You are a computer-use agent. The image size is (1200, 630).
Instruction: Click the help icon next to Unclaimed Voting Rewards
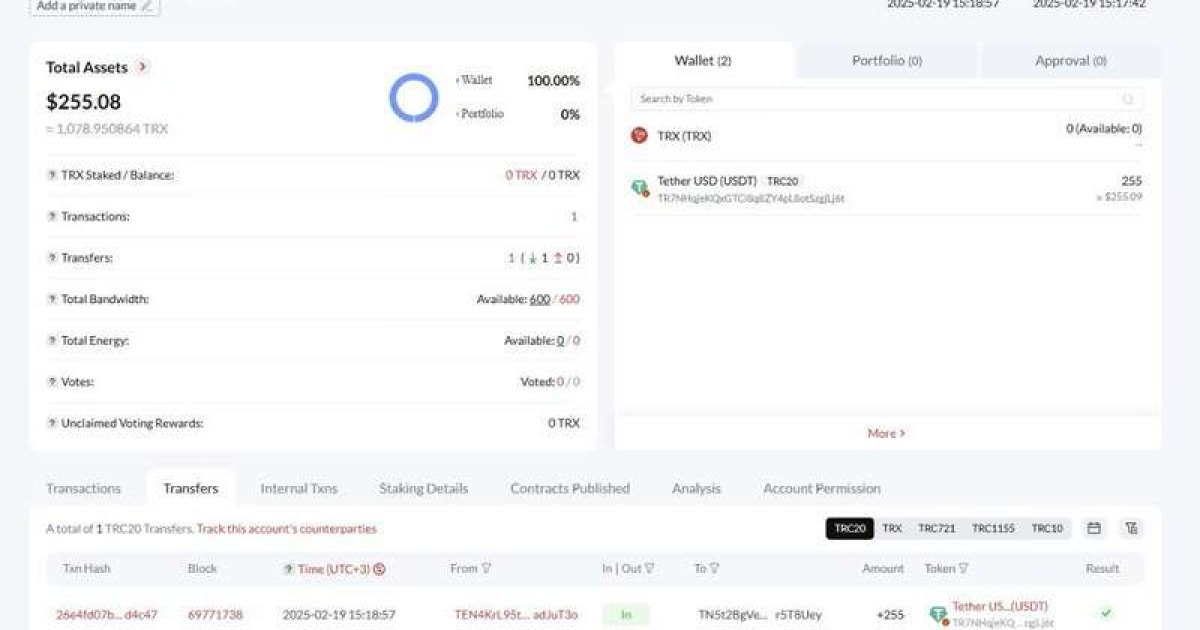[52, 423]
